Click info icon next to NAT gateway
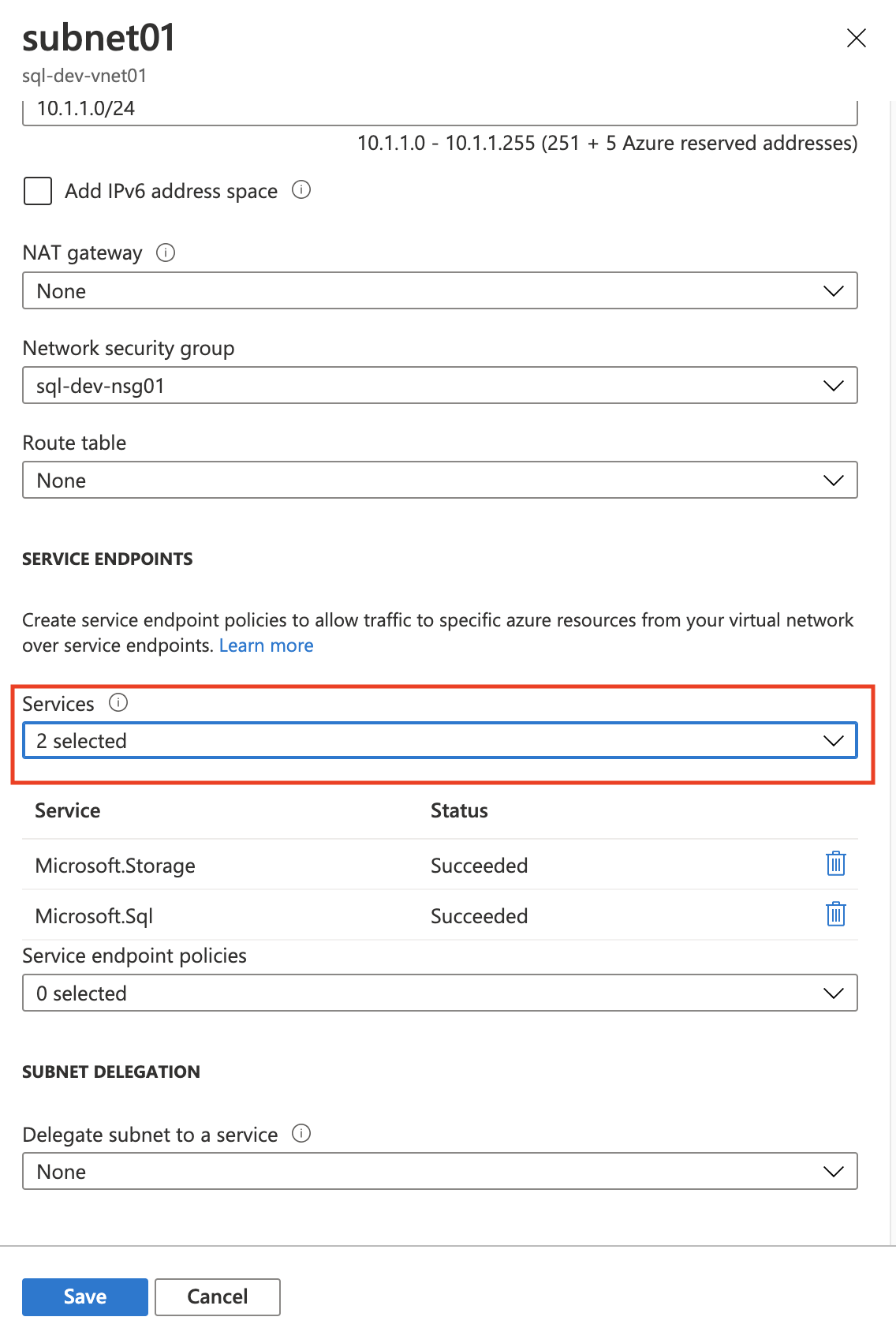Viewport: 896px width, 1343px height. point(166,253)
